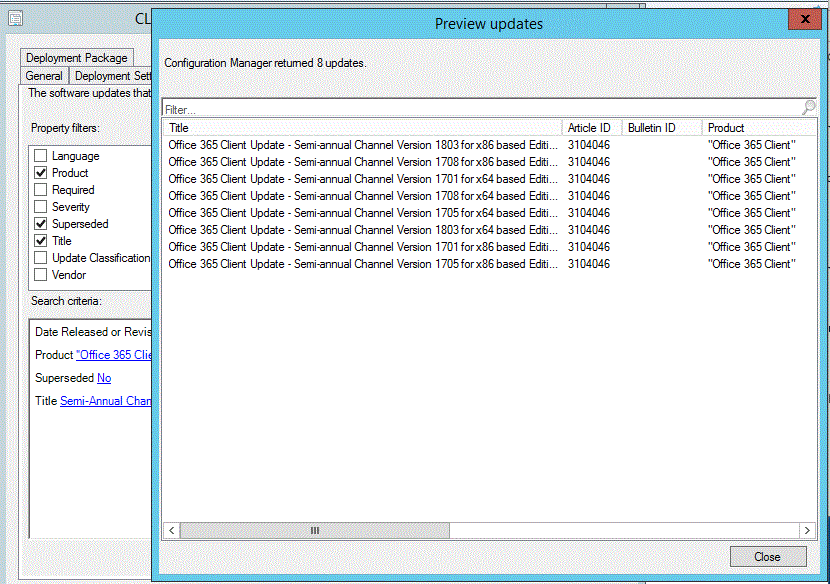Click in the Filter text field
Viewport: 830px width, 584px height.
point(482,109)
